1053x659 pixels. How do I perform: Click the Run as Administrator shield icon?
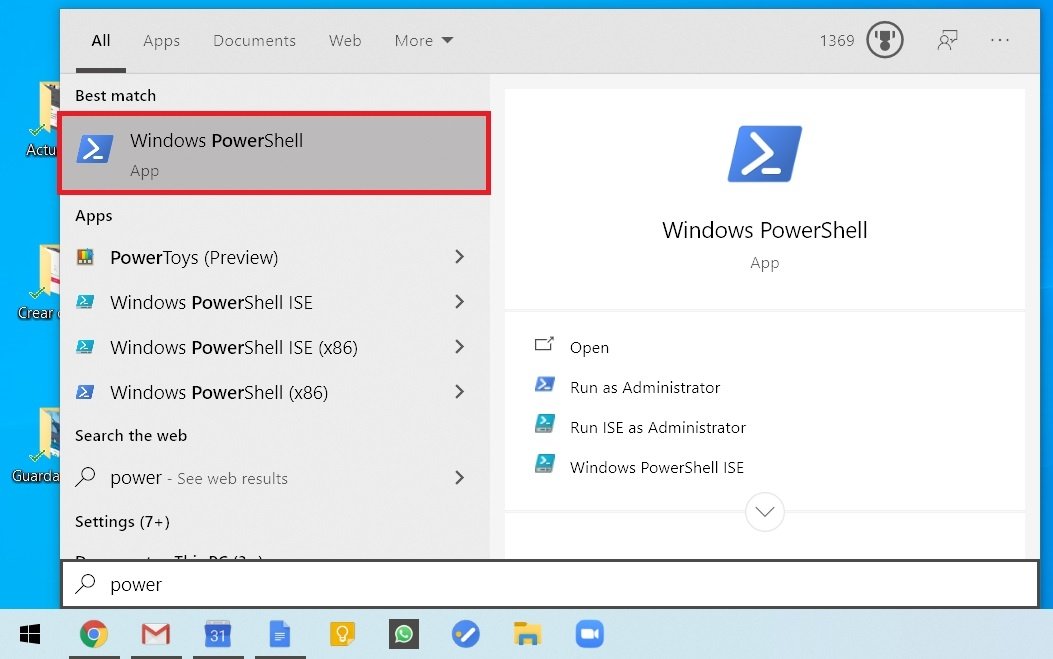pos(545,384)
